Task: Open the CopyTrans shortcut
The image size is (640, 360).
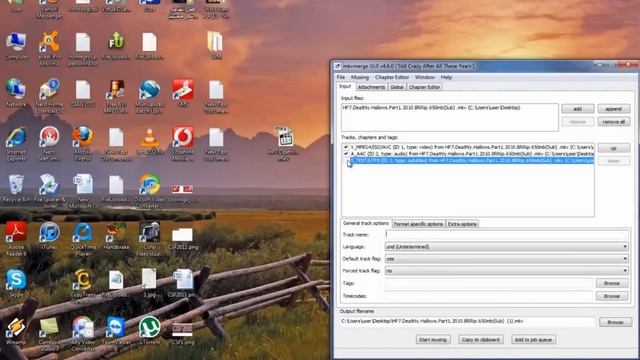Action: click(x=83, y=286)
